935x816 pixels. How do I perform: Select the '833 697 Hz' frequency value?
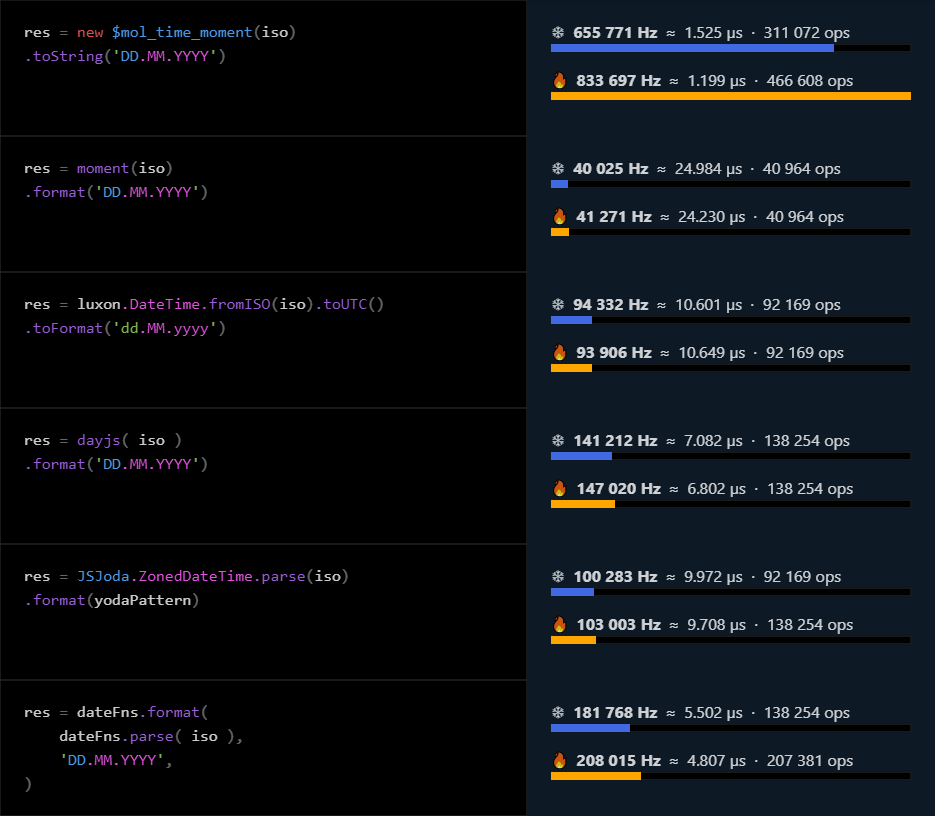[618, 81]
